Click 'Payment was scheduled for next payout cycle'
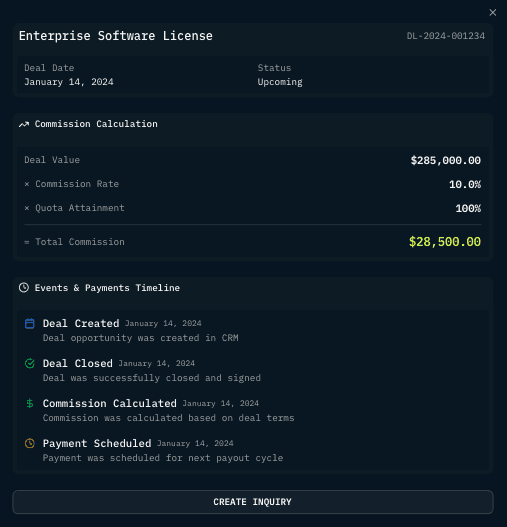The height and width of the screenshot is (527, 507). click(x=163, y=458)
